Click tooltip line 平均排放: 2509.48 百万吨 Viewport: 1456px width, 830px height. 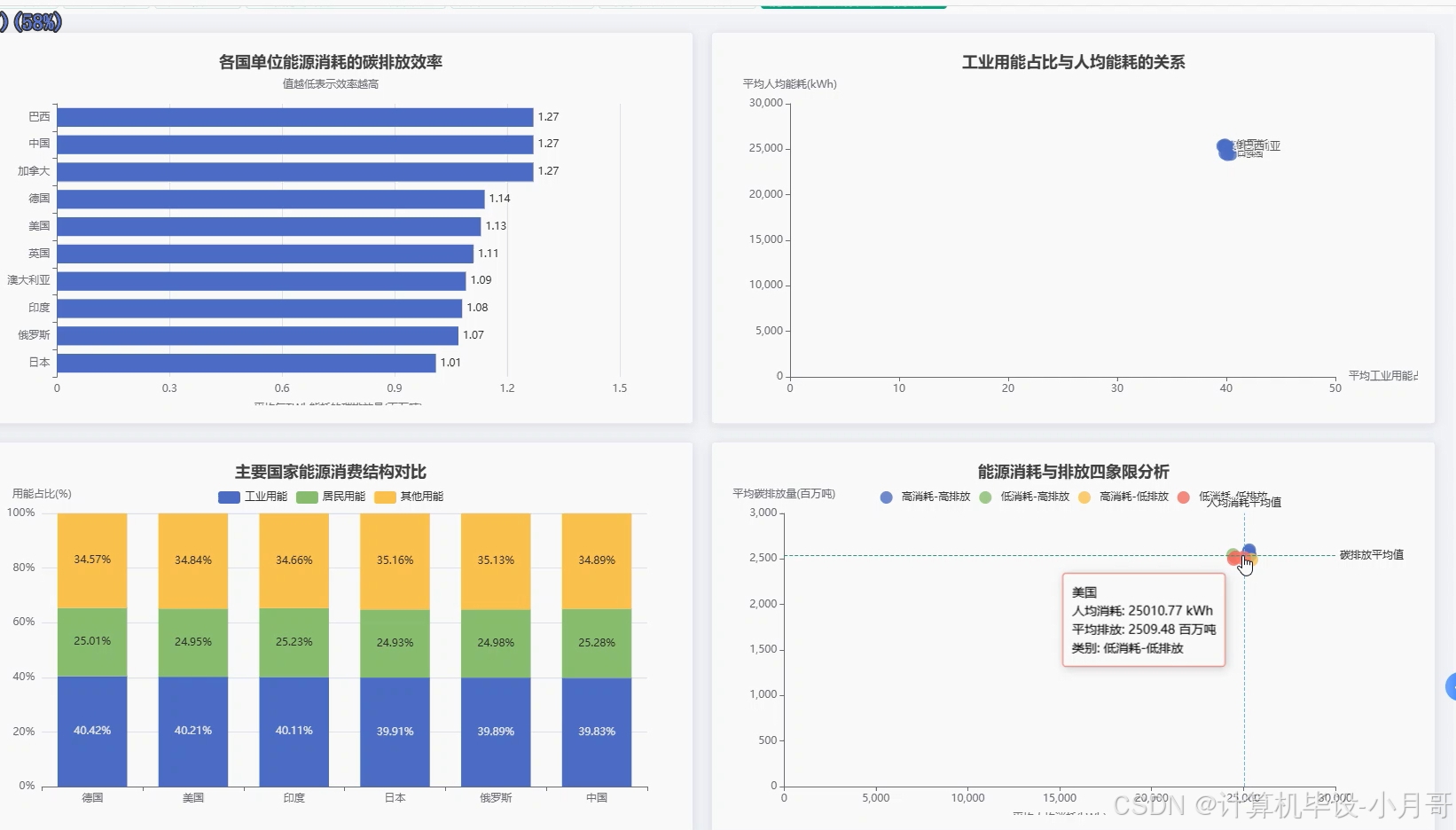click(1144, 630)
